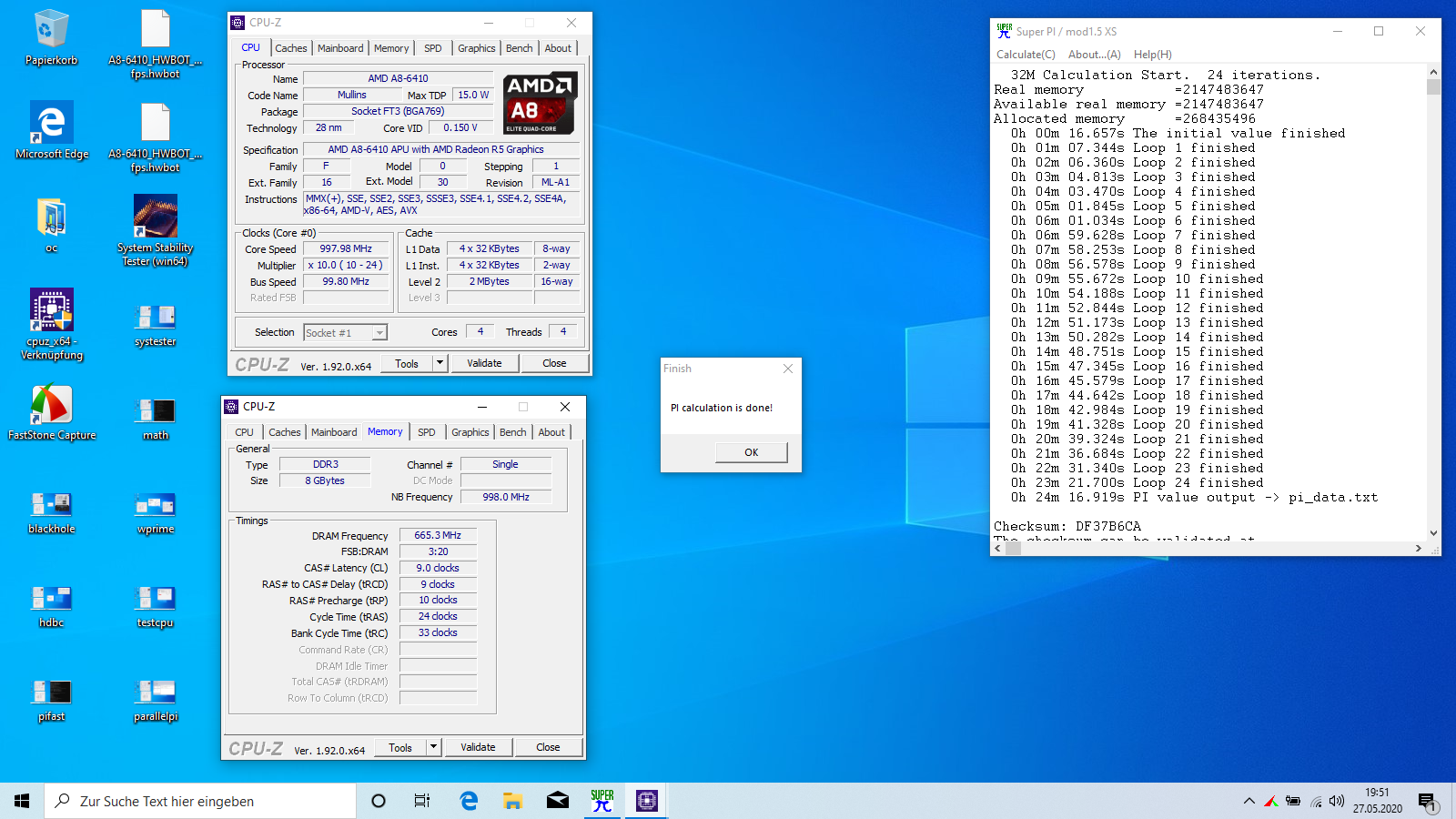Switch to CPU-Z in the taskbar
This screenshot has width=1456, height=819.
tap(647, 801)
